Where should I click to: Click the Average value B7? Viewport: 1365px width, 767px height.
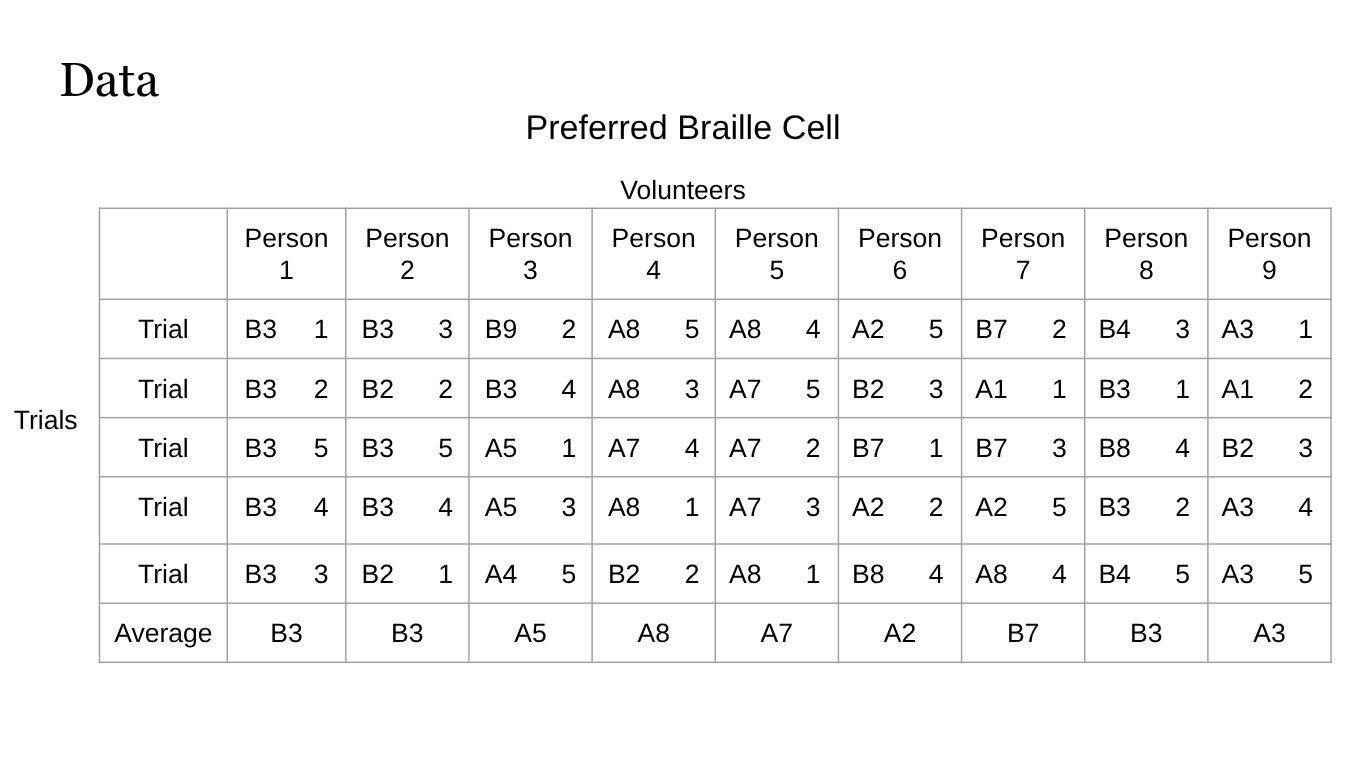1022,634
